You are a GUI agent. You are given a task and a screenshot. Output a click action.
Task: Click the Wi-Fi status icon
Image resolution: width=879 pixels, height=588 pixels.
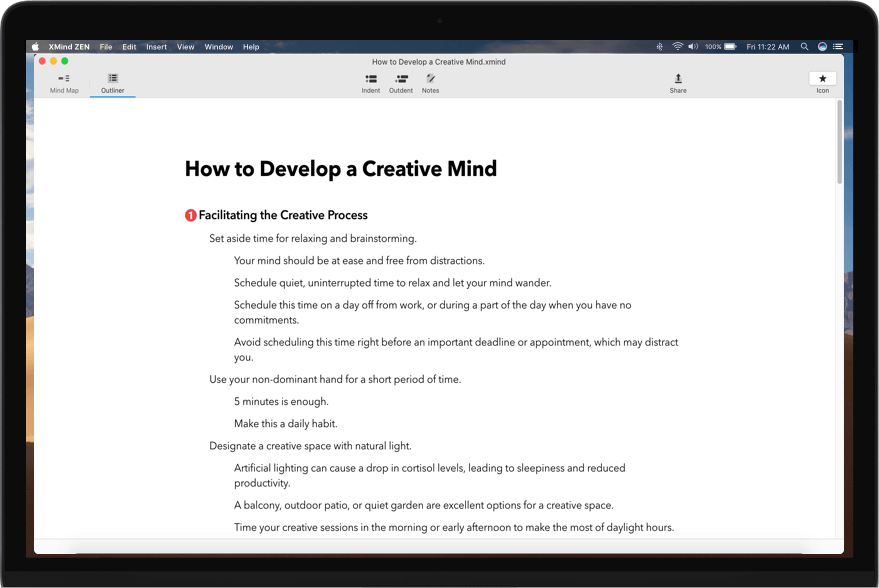click(676, 46)
